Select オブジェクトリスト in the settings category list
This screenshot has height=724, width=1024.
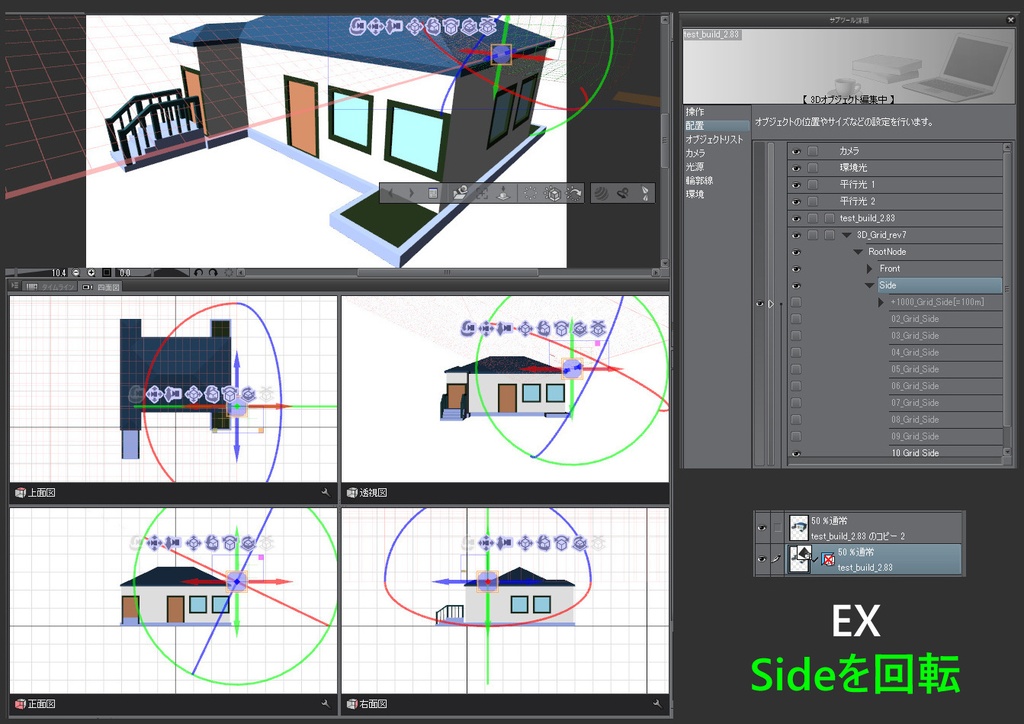[x=715, y=139]
